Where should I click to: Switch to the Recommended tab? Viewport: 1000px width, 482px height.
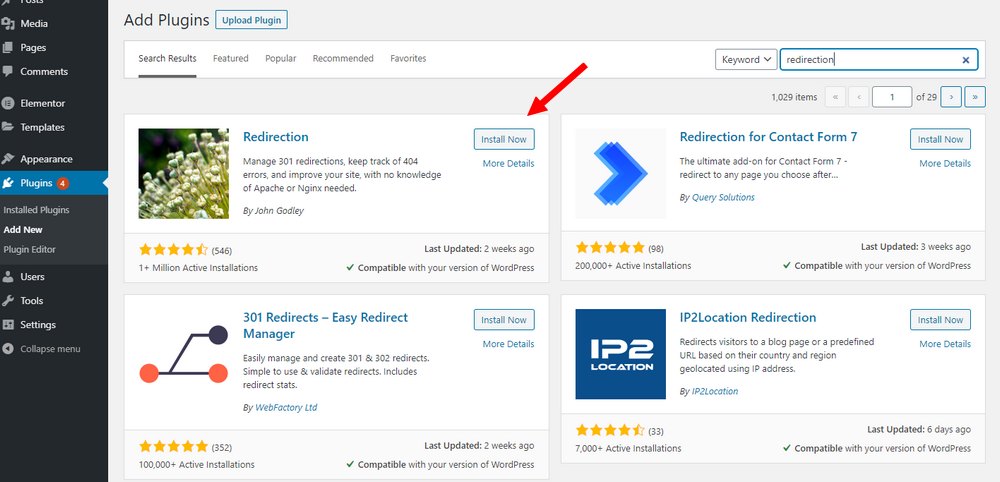343,59
